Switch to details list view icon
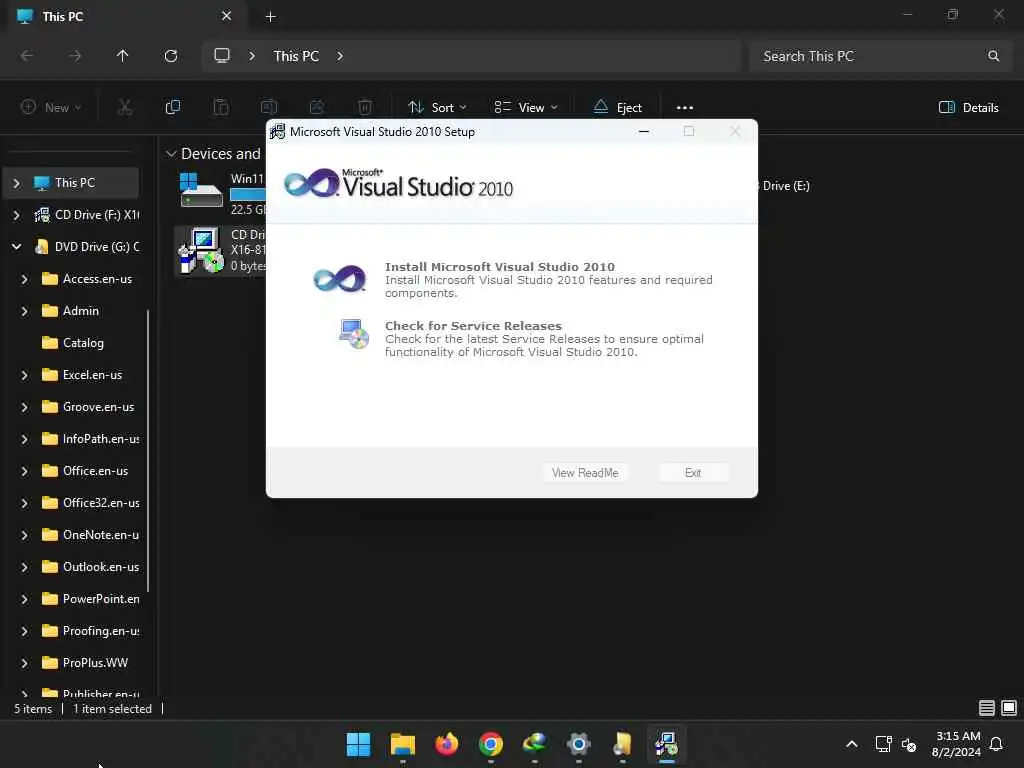Screen dimensions: 1024x768 coord(987,707)
